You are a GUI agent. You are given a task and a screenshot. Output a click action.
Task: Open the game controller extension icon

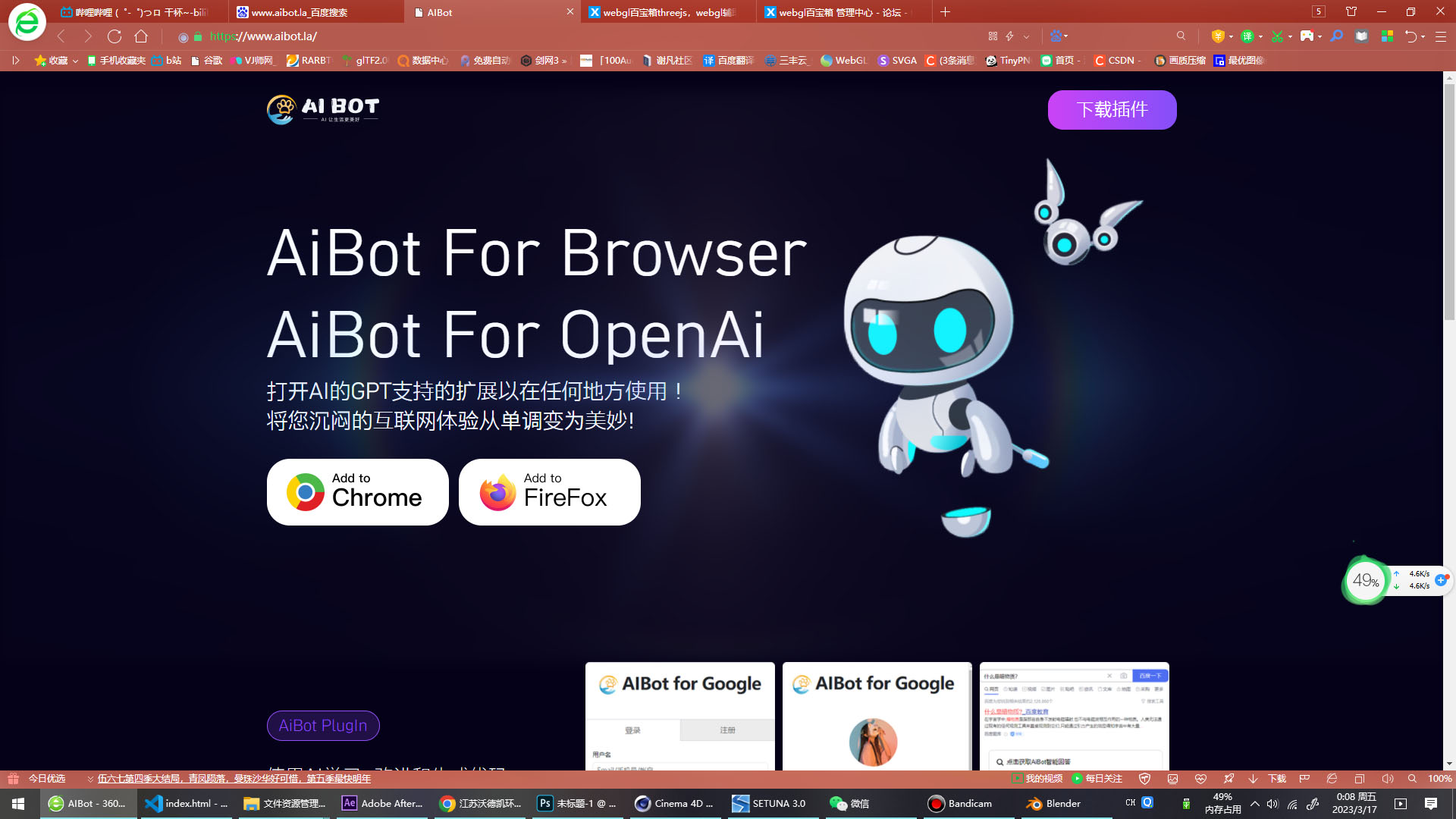(x=1307, y=36)
